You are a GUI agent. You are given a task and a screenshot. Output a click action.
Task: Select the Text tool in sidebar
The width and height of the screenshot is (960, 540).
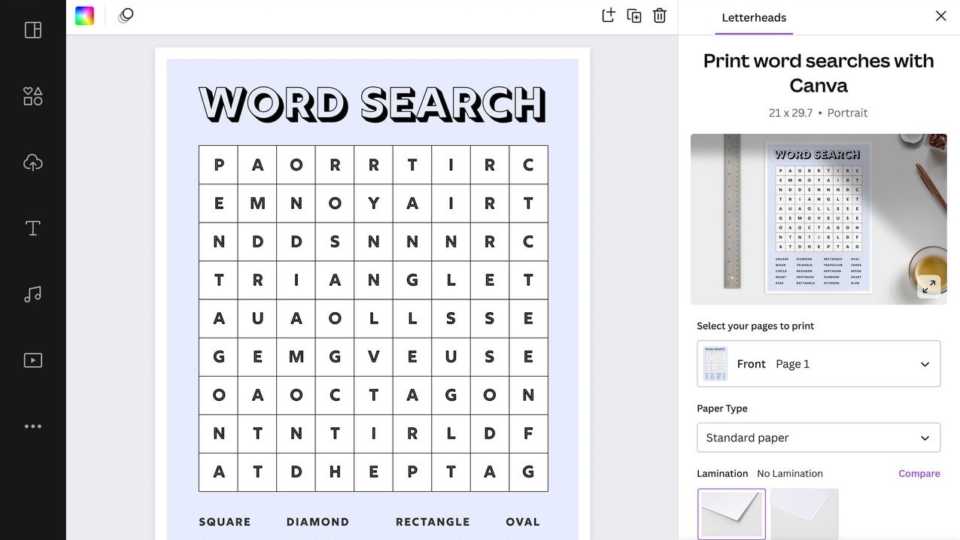click(33, 228)
